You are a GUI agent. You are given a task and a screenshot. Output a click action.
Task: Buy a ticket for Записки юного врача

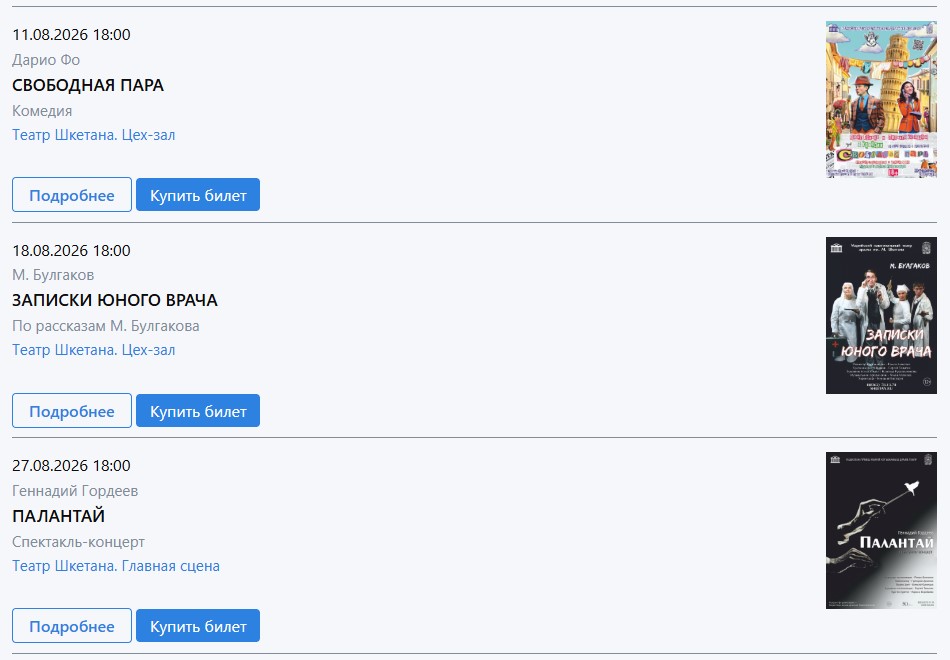click(x=198, y=410)
